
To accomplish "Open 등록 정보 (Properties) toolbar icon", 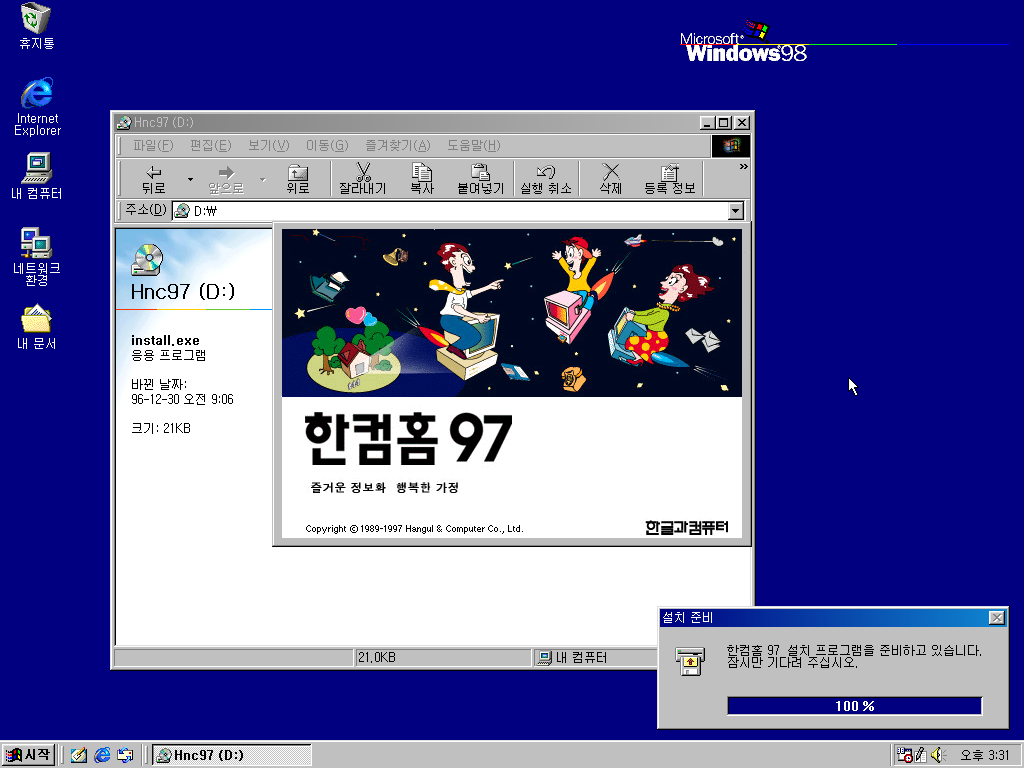I will point(669,172).
